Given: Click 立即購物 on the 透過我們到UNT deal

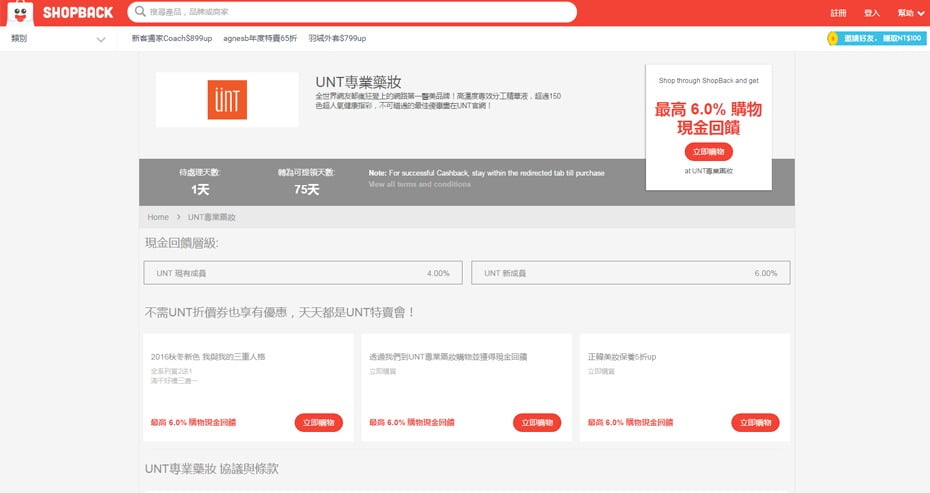Looking at the screenshot, I should click(x=537, y=422).
